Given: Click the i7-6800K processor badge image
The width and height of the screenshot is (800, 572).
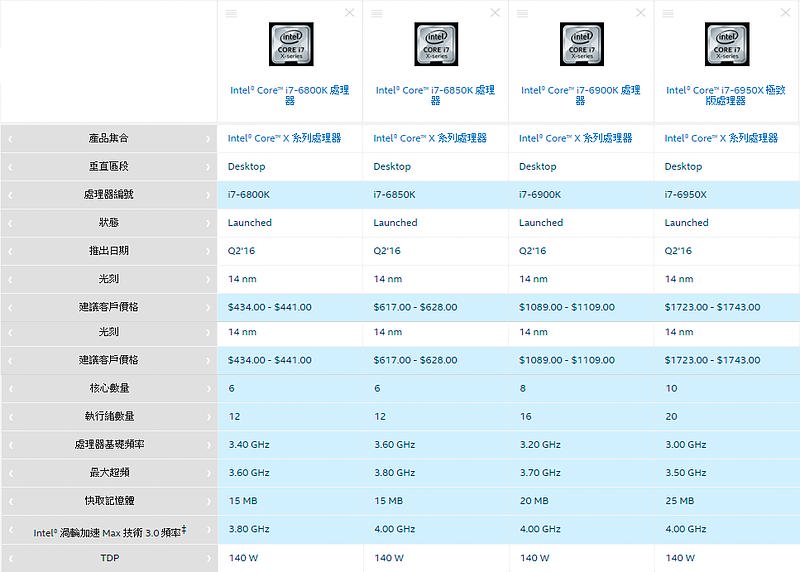Looking at the screenshot, I should pos(291,44).
